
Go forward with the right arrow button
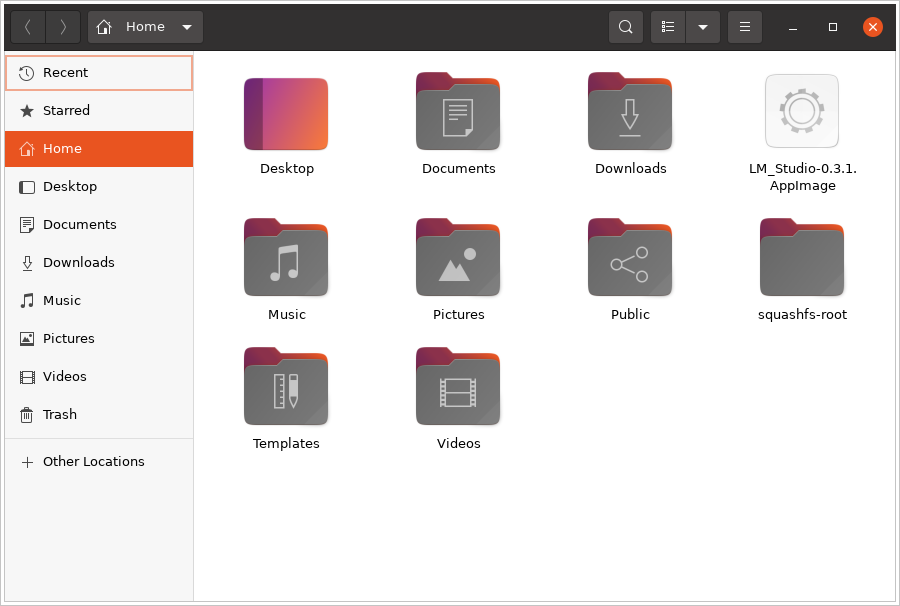[x=63, y=27]
